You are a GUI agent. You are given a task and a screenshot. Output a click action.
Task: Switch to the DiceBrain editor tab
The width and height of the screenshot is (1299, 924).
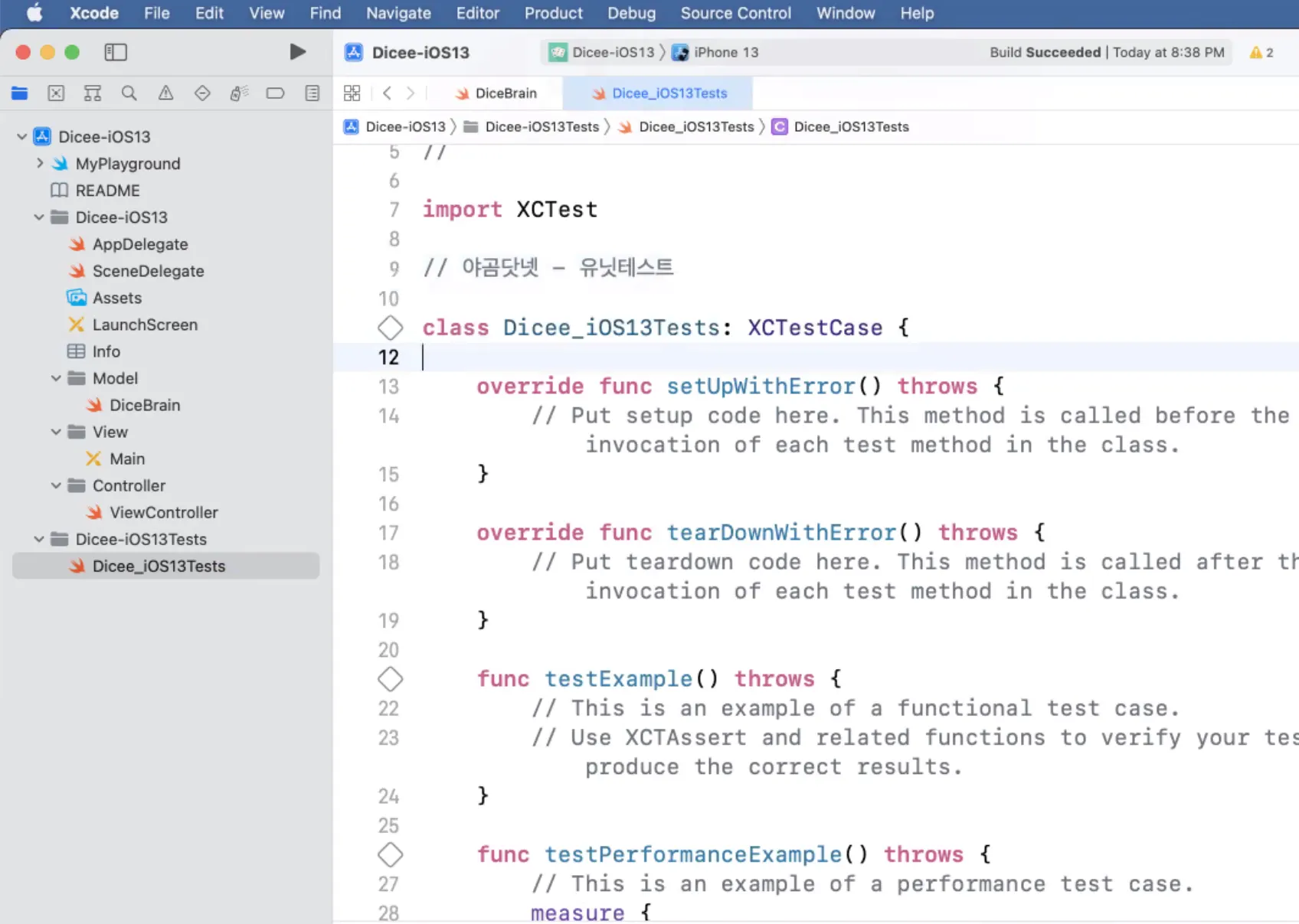click(x=496, y=93)
